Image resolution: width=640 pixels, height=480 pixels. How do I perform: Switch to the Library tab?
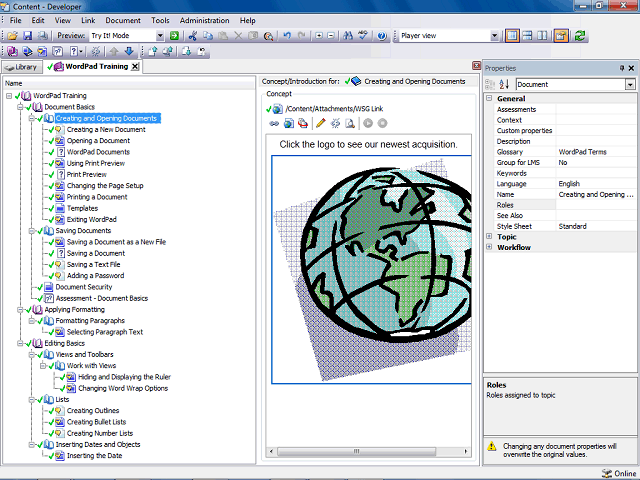(22, 67)
